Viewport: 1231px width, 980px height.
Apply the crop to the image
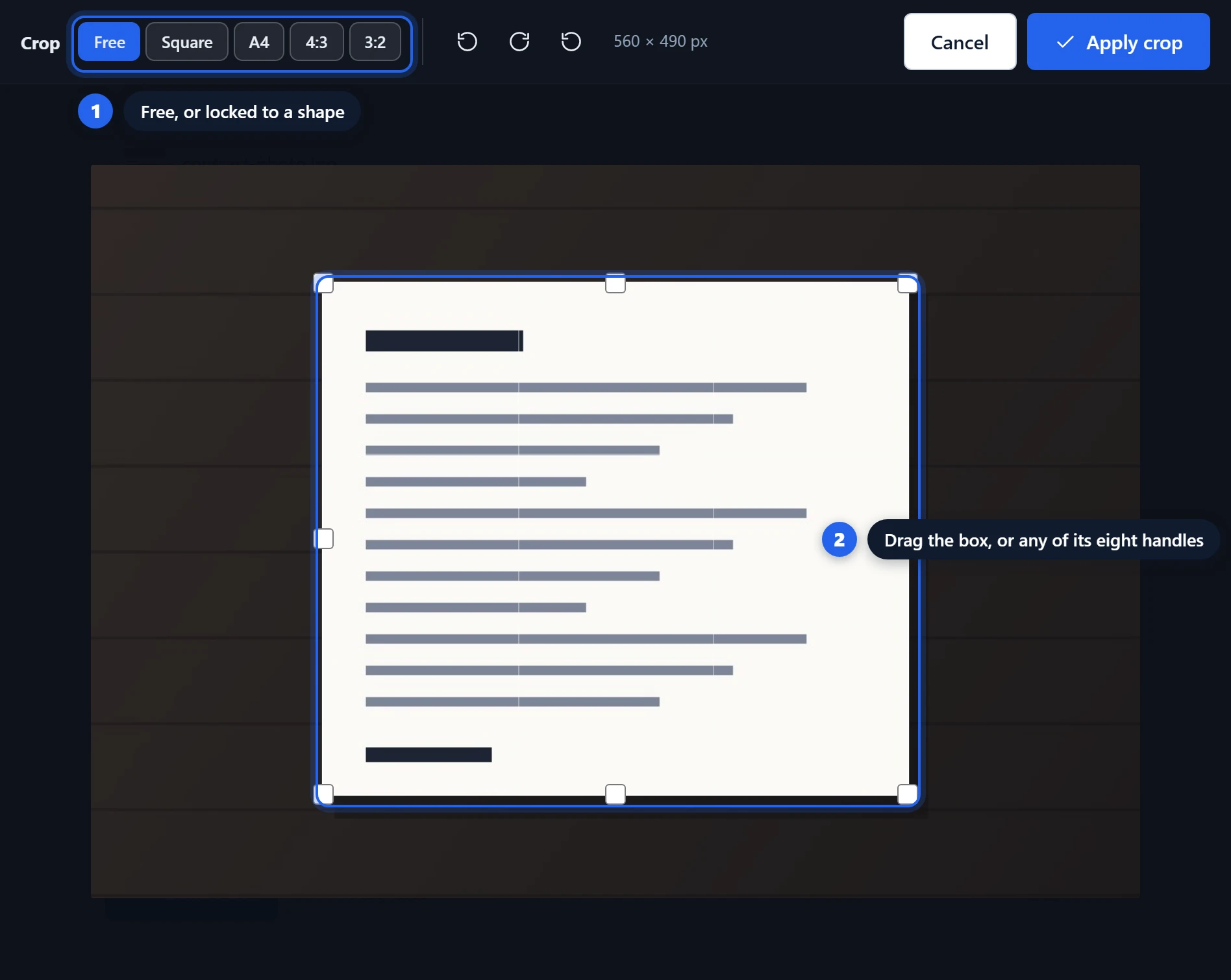coord(1118,42)
